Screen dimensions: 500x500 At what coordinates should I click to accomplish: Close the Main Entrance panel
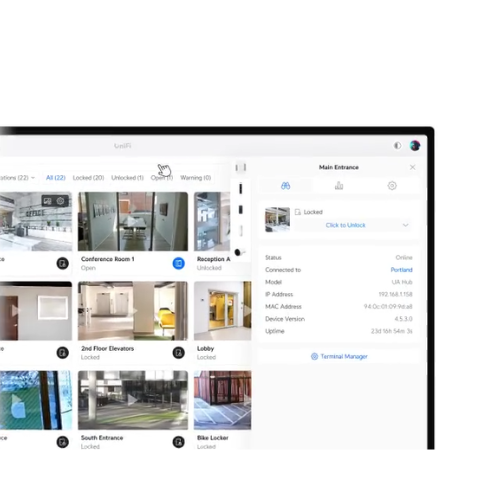pos(412,167)
